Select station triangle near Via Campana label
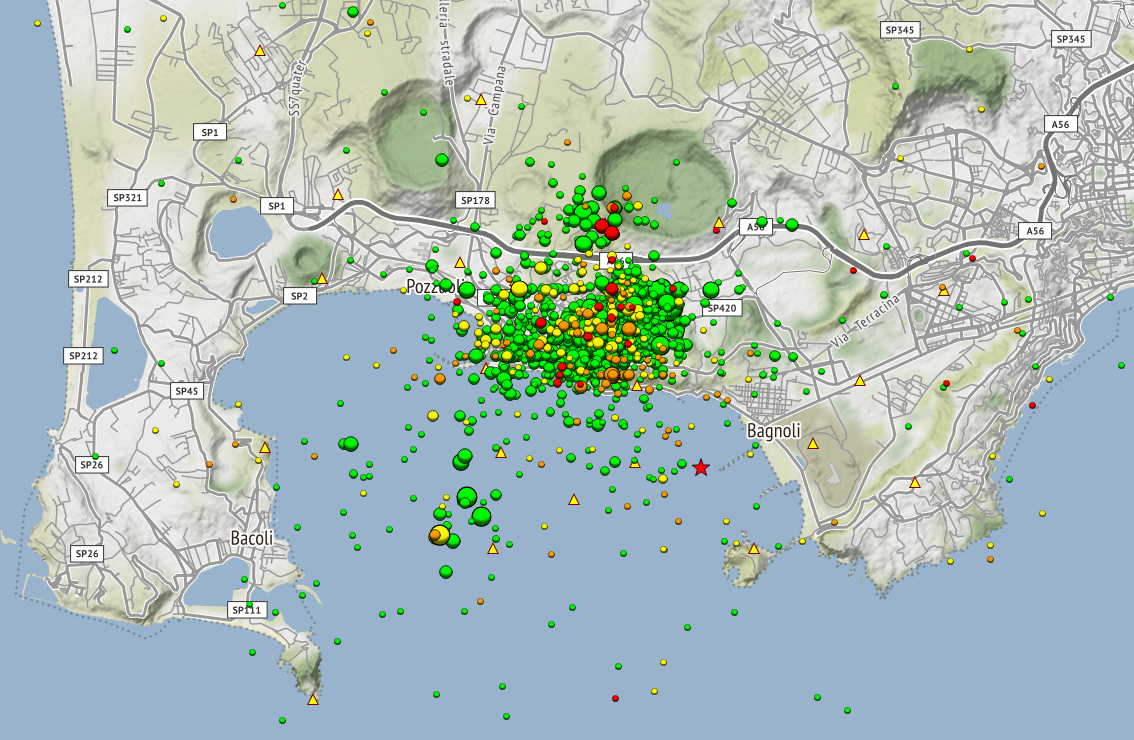The height and width of the screenshot is (740, 1134). tap(481, 99)
